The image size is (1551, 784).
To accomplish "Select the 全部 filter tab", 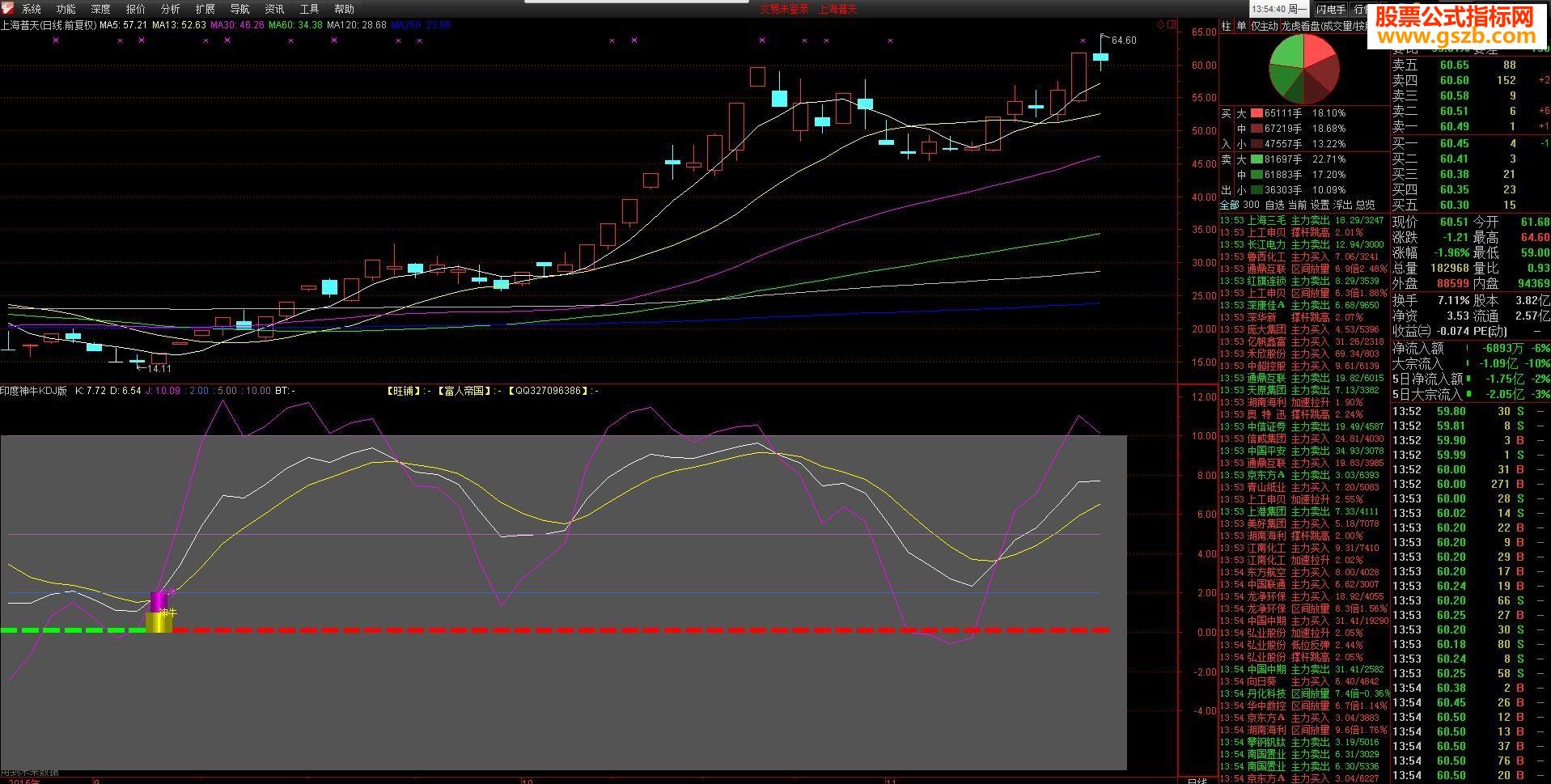I will (1229, 206).
